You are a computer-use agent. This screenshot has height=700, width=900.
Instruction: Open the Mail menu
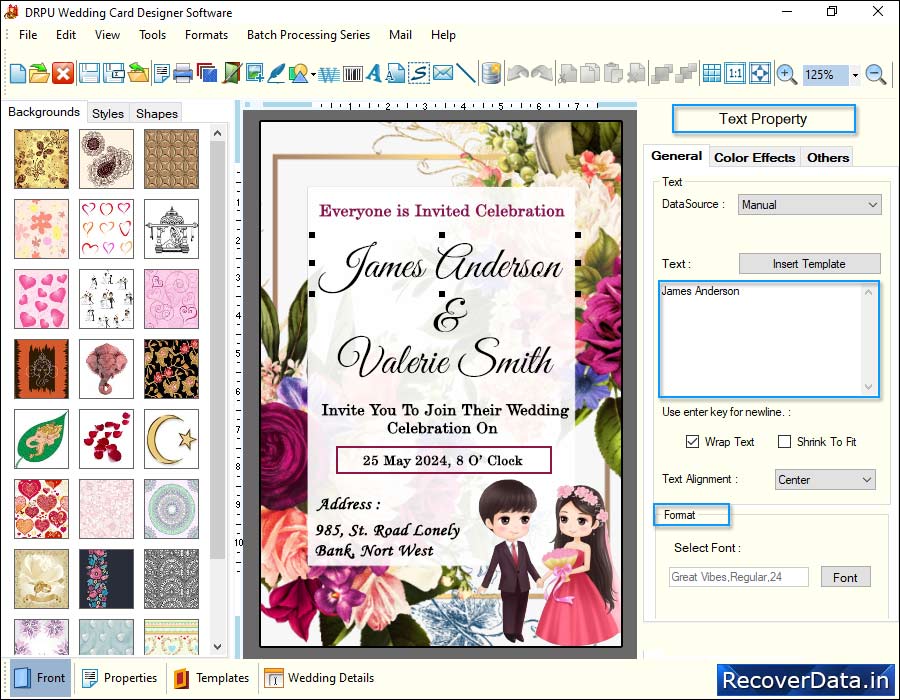tap(400, 35)
